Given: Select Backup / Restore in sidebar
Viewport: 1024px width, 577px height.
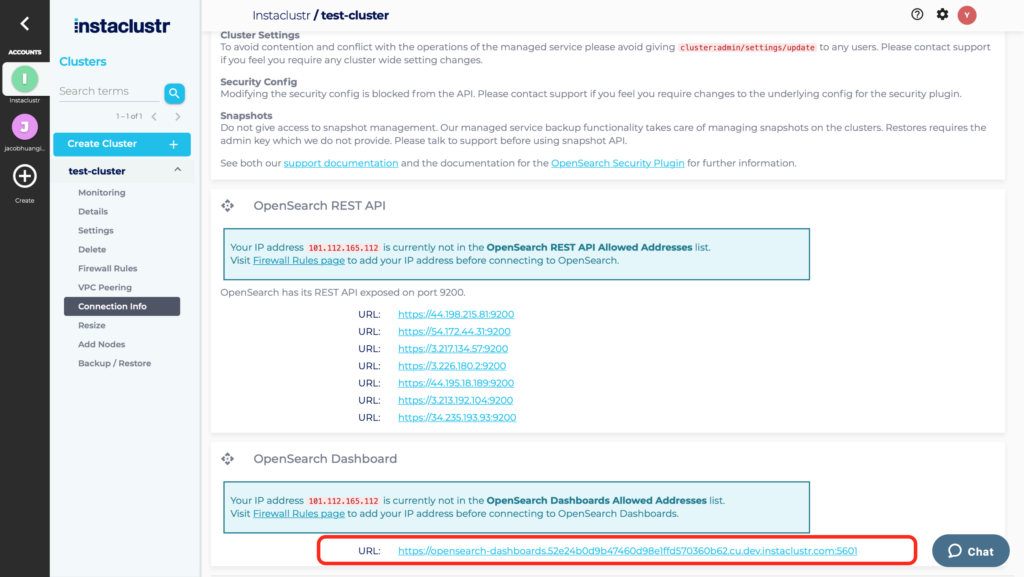Looking at the screenshot, I should click(114, 364).
